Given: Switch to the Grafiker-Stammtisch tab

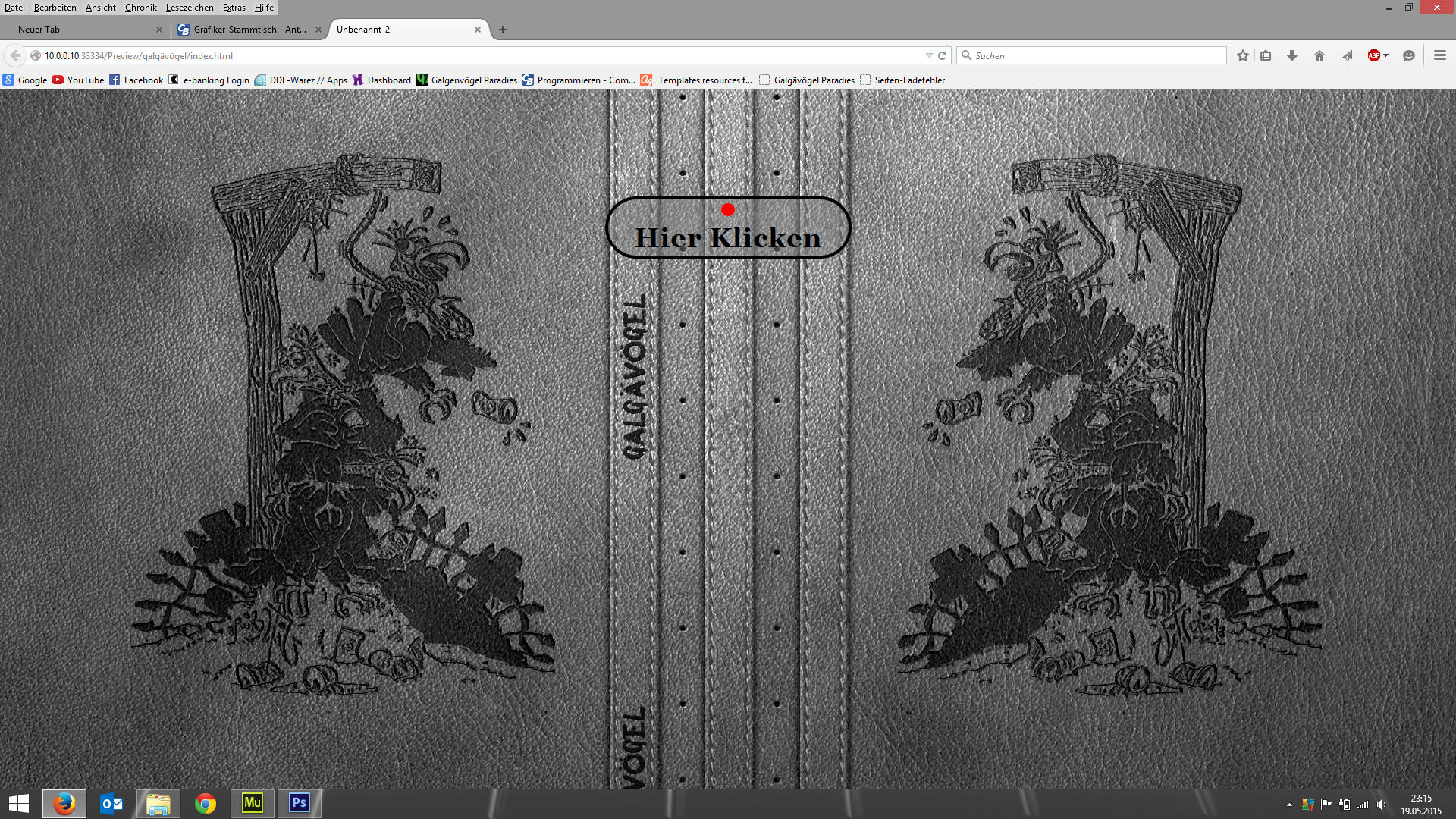Looking at the screenshot, I should 249,30.
